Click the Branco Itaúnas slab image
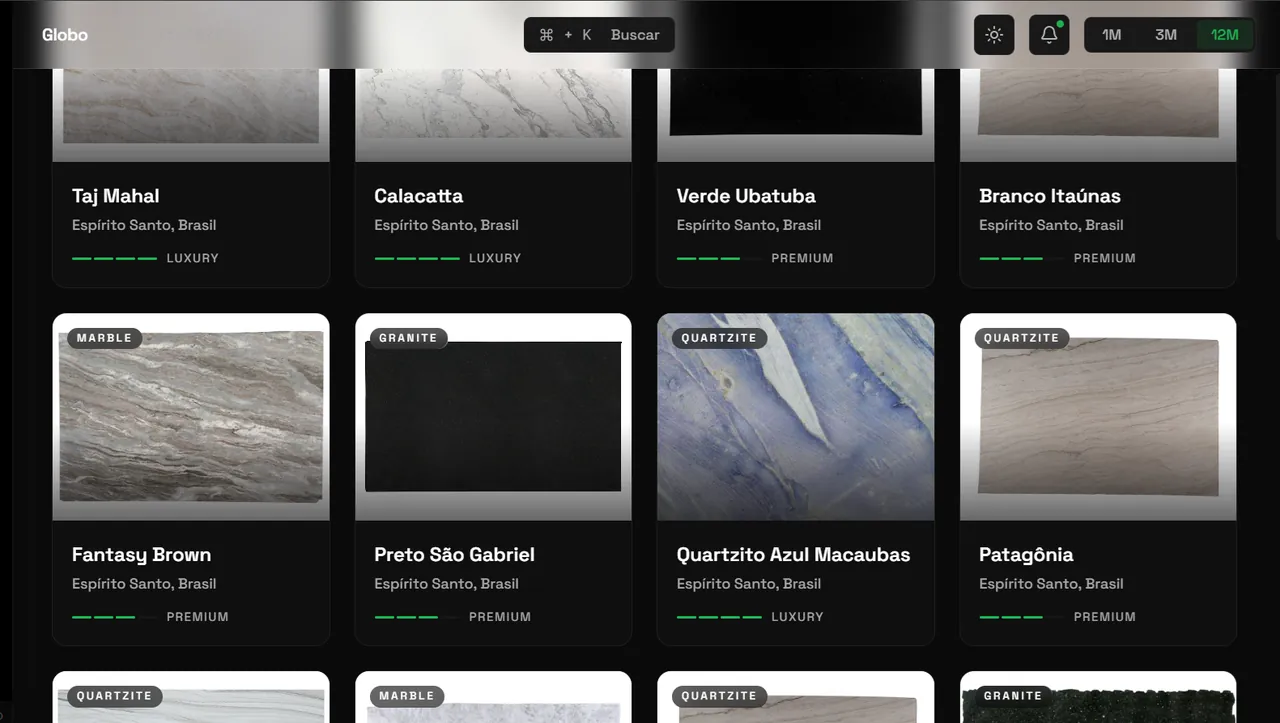The height and width of the screenshot is (723, 1280). (x=1098, y=115)
